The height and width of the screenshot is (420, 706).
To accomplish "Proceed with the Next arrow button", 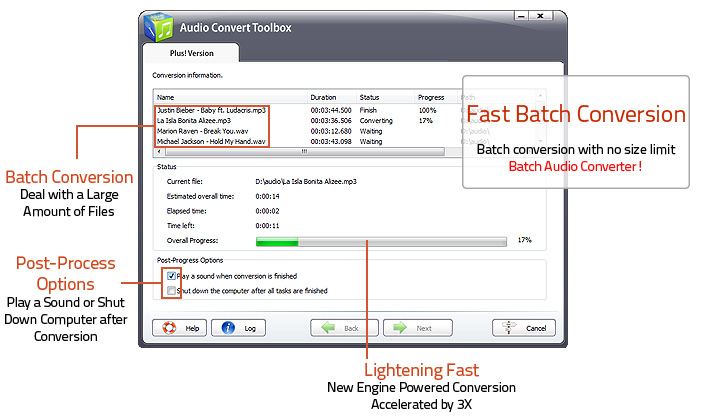I will click(417, 328).
